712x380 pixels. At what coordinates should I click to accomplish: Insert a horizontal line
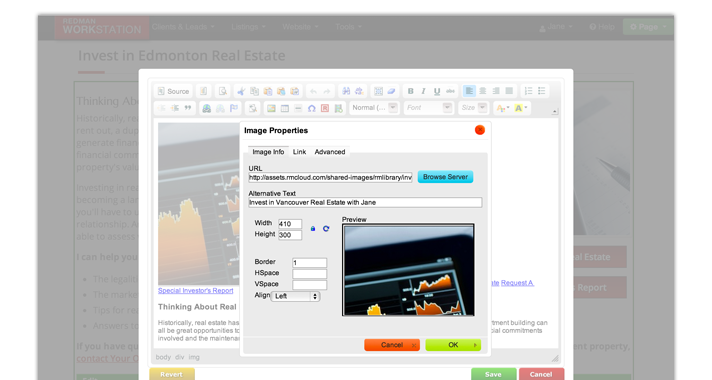click(298, 108)
